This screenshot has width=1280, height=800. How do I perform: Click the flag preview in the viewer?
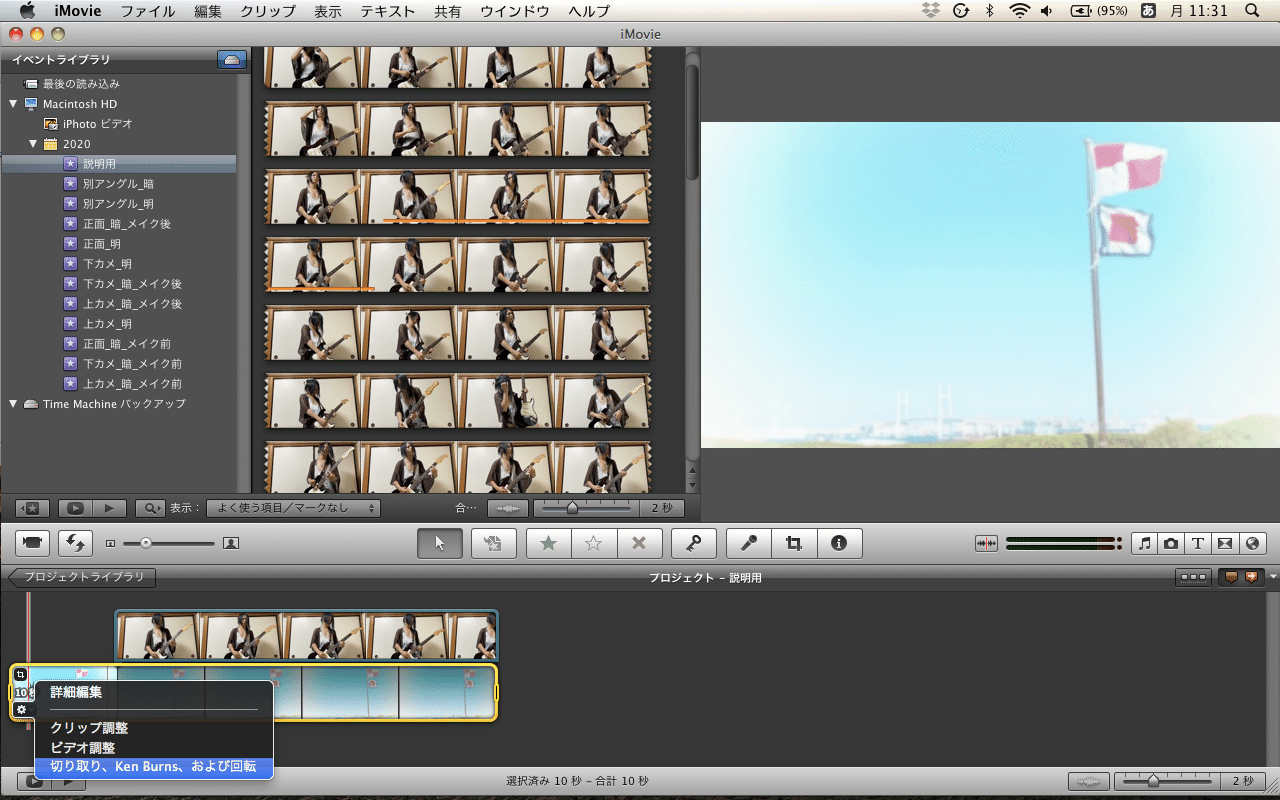pyautogui.click(x=990, y=285)
